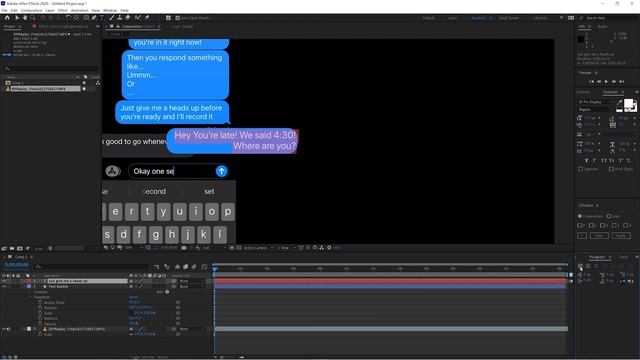Screen dimensions: 640x360
Task: Click the Home icon in the toolbar
Action: coord(7,18)
